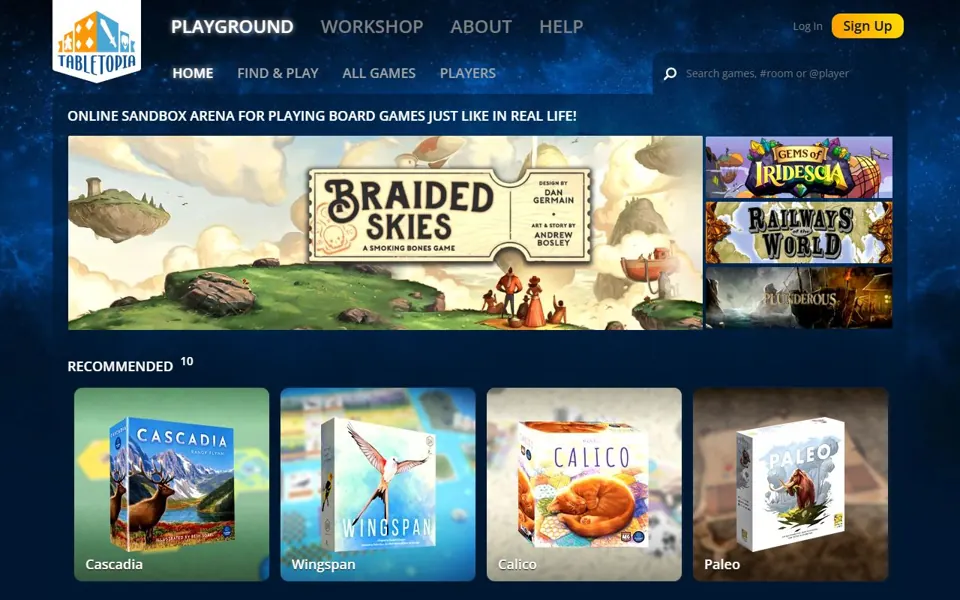
Task: Open the Paleo game card
Action: click(790, 484)
